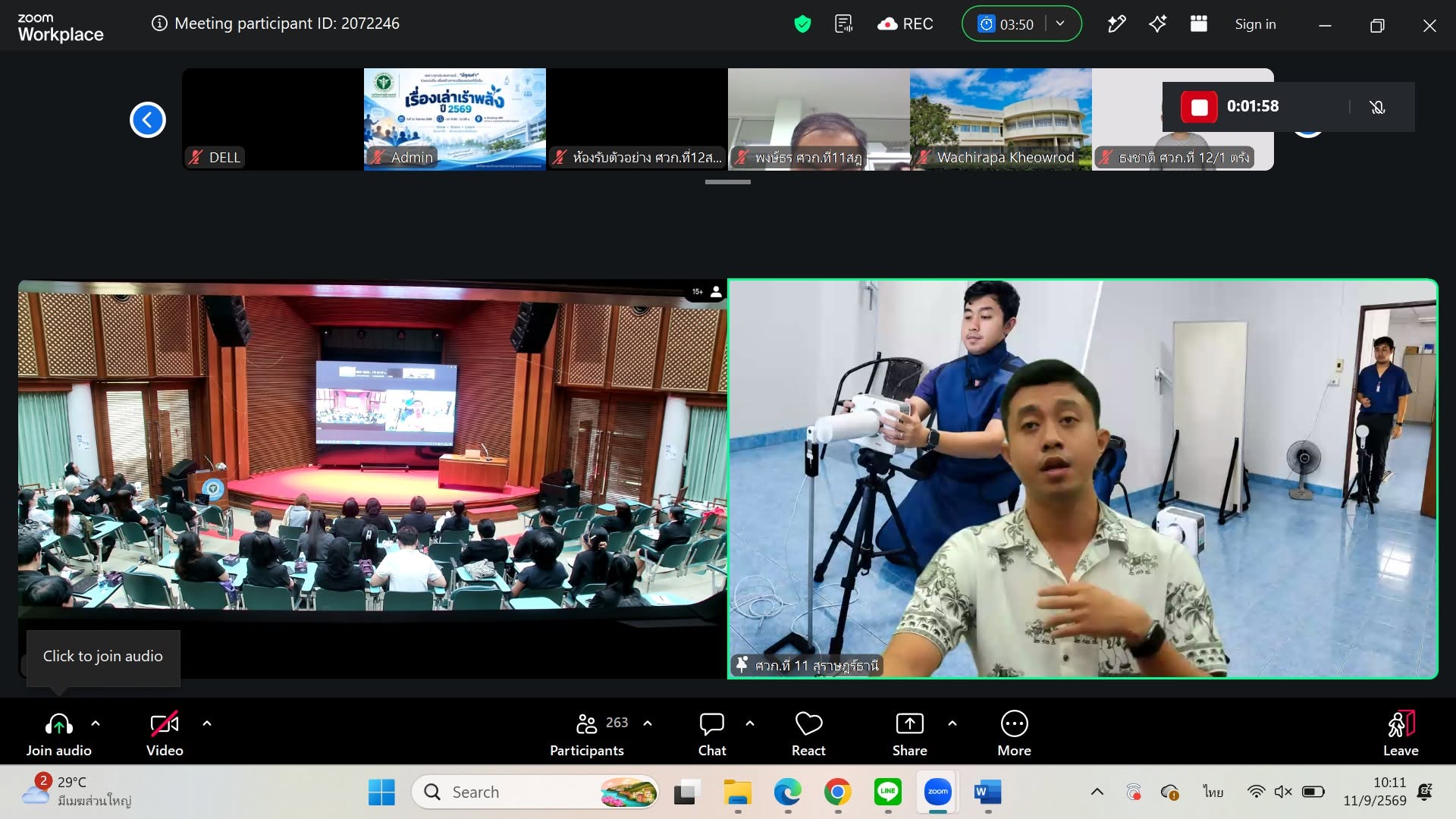Screen dimensions: 1456x819
Task: Toggle the recorder's microphone mute icon
Action: click(x=1378, y=107)
